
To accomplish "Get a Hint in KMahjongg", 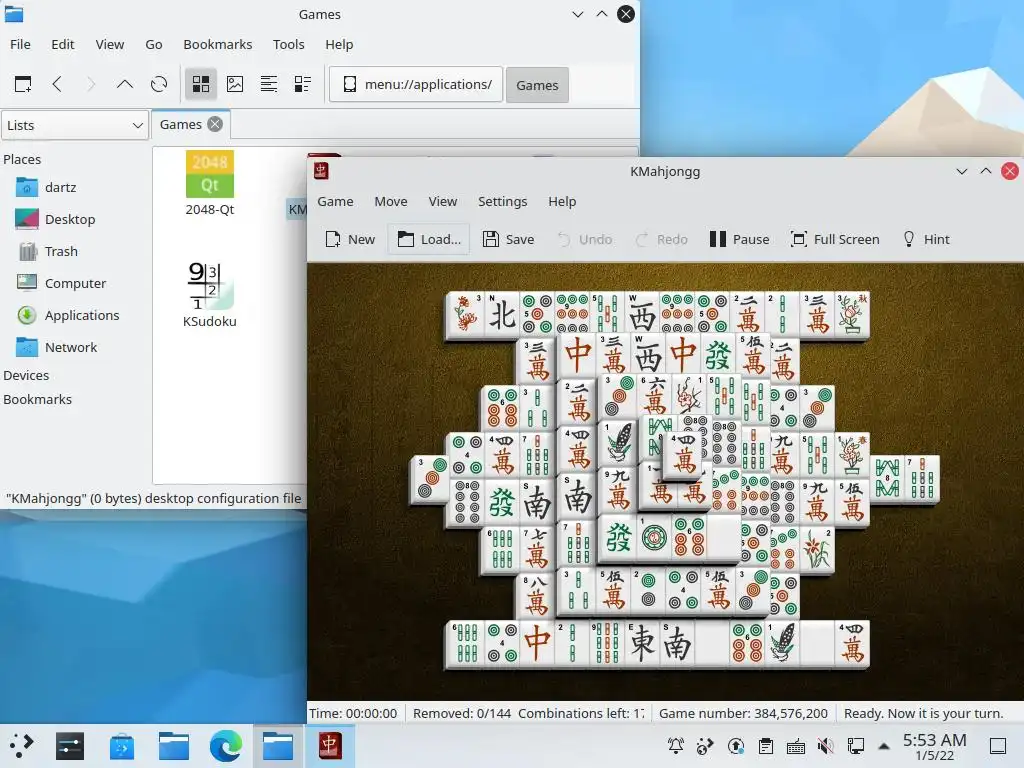I will [926, 239].
